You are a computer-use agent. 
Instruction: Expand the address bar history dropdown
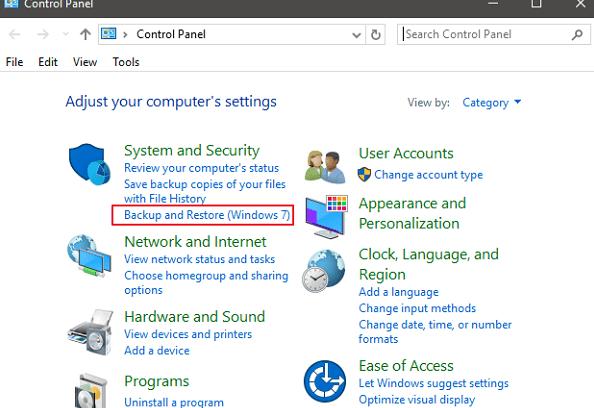[x=356, y=35]
